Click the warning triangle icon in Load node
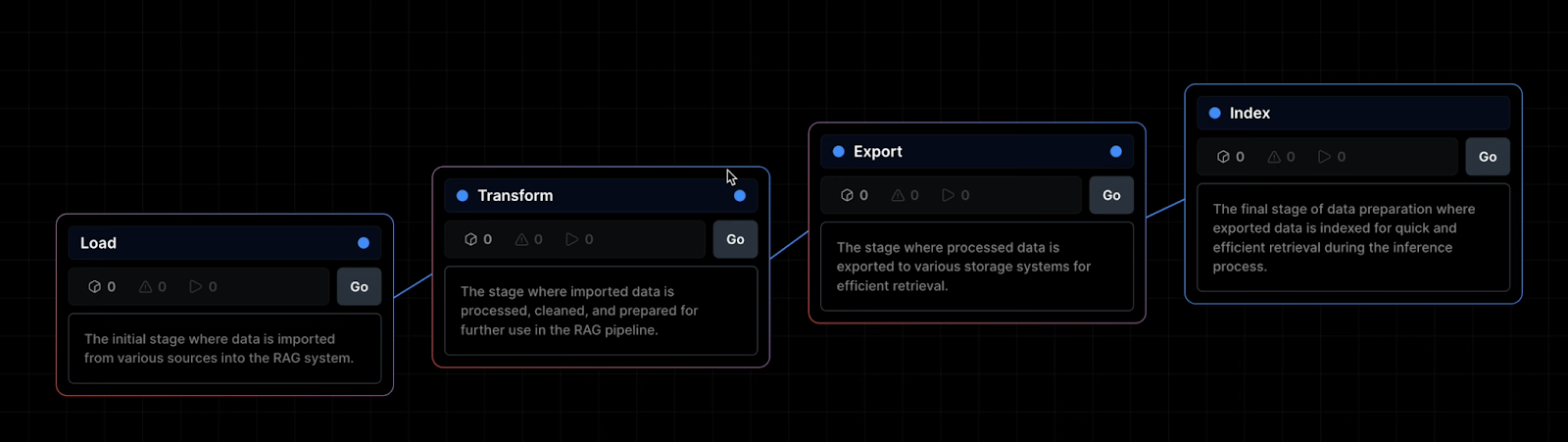The image size is (1568, 442). coord(145,287)
